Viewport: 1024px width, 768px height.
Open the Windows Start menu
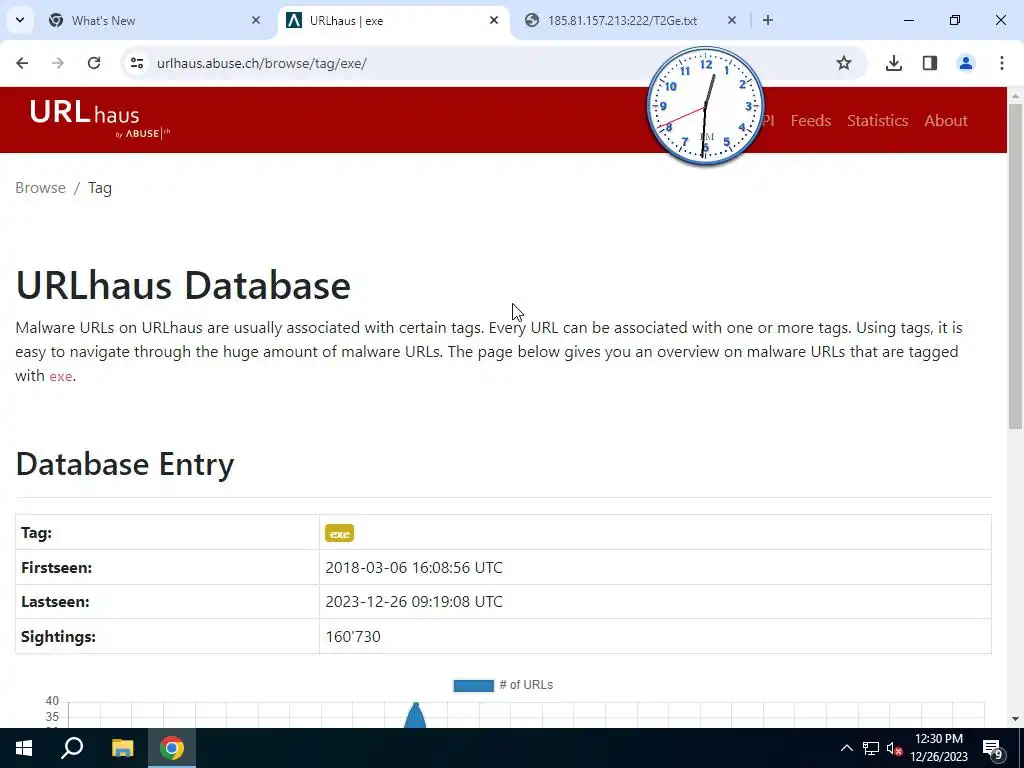(24, 748)
